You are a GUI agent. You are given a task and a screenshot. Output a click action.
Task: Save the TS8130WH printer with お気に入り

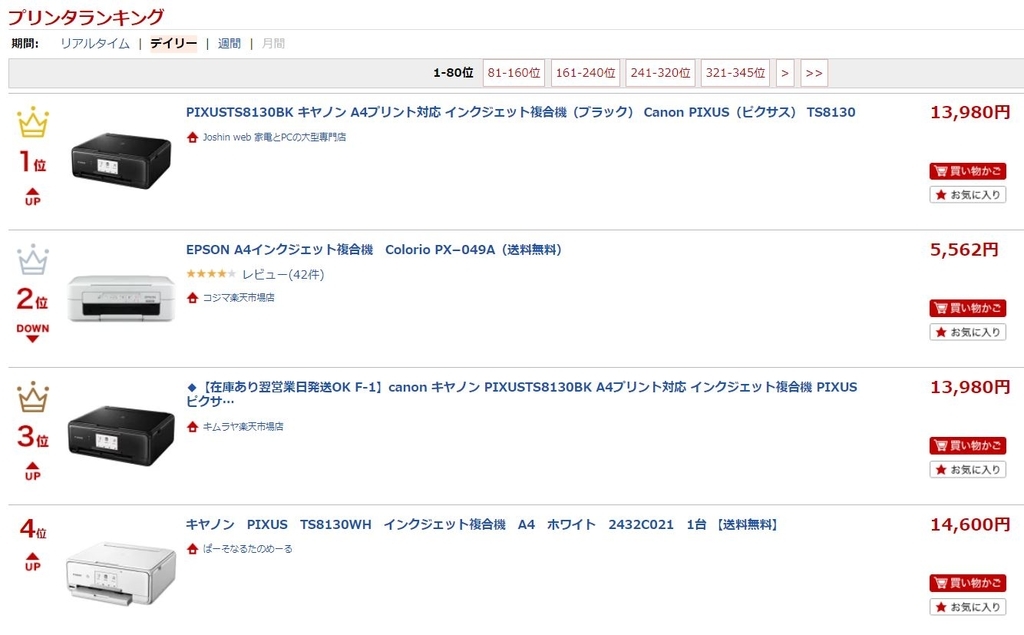click(968, 607)
